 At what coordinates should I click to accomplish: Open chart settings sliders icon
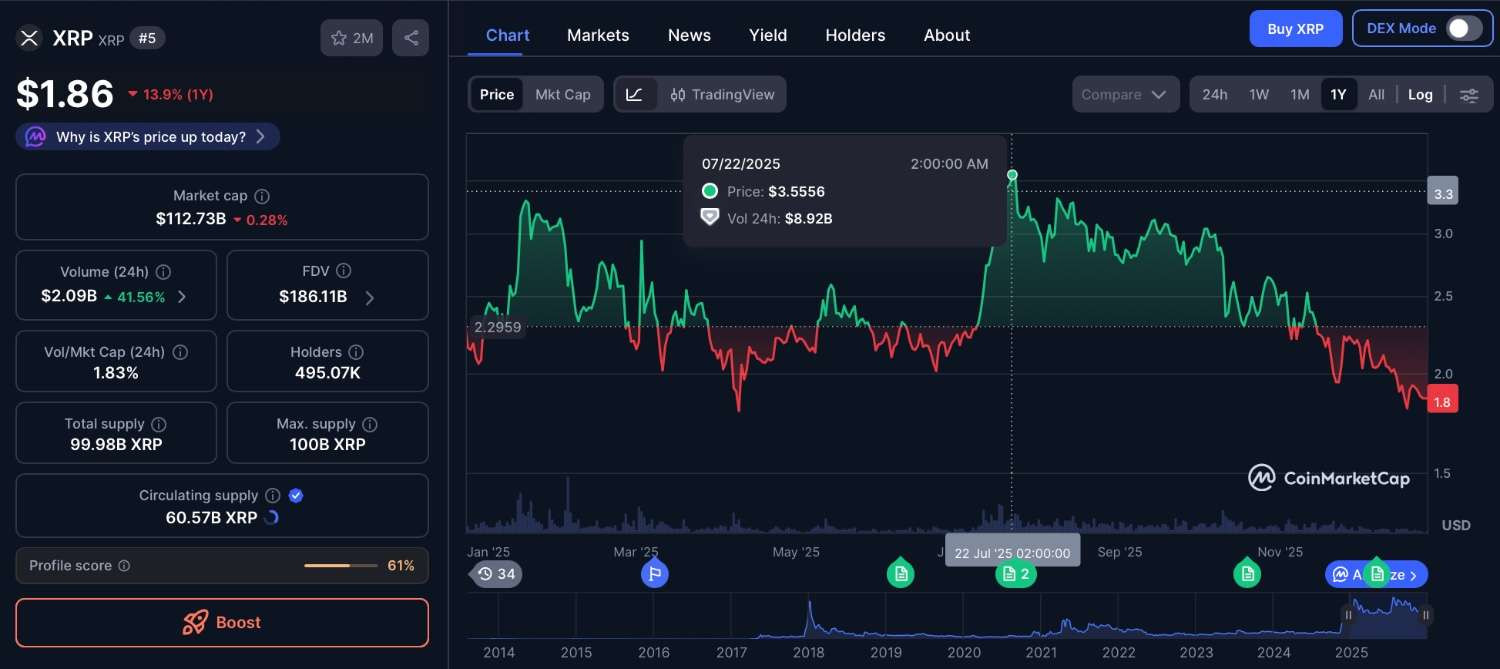pos(1469,95)
